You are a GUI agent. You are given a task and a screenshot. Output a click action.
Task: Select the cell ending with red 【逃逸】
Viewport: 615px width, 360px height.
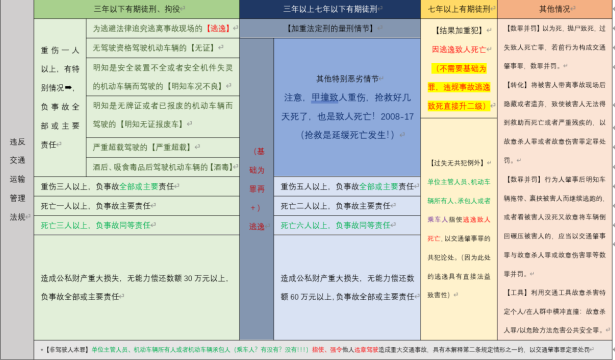point(163,28)
